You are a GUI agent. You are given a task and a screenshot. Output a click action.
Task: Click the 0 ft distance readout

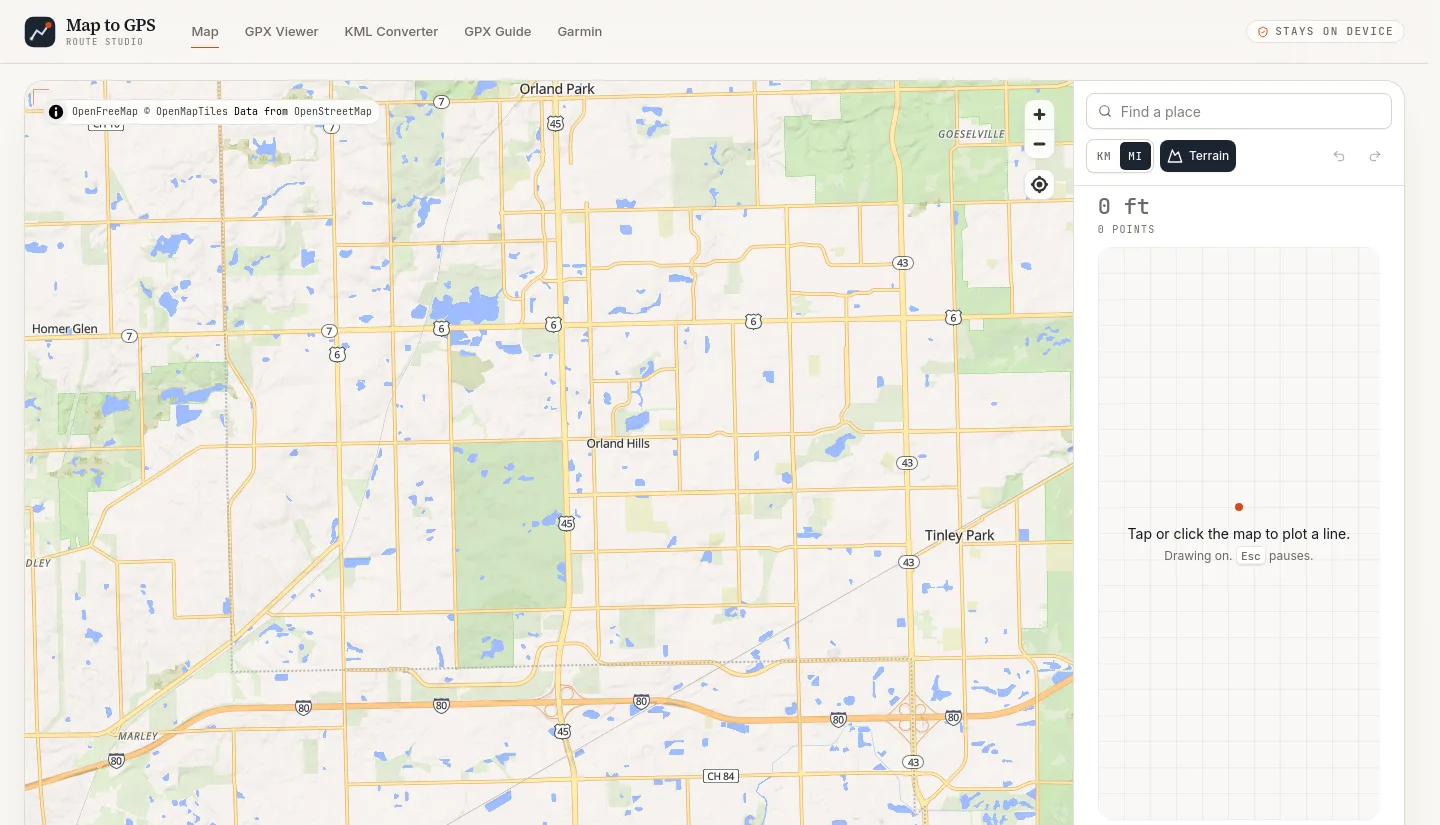[x=1124, y=206]
